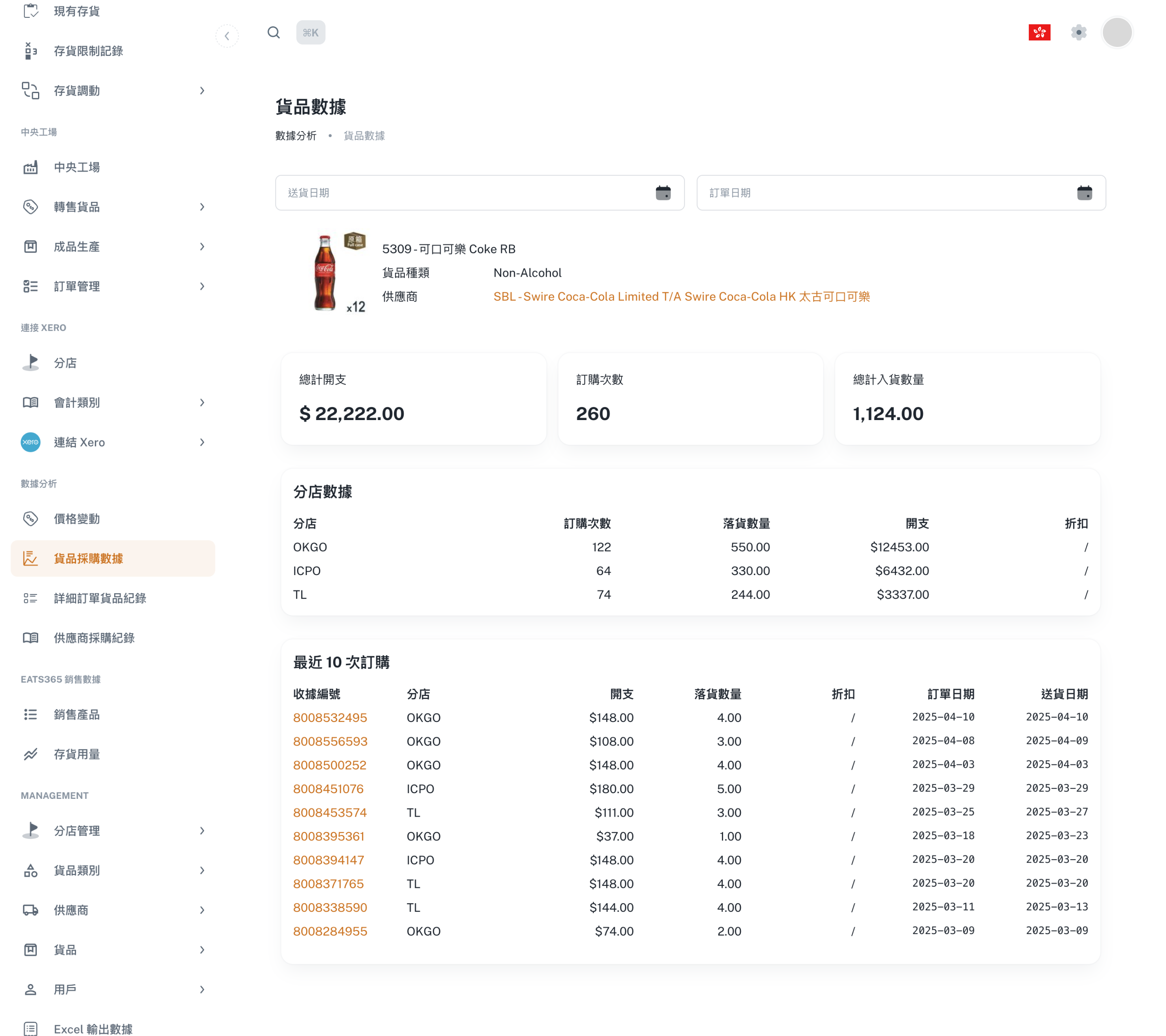
Task: Open receipt 8008338590
Action: click(x=330, y=908)
